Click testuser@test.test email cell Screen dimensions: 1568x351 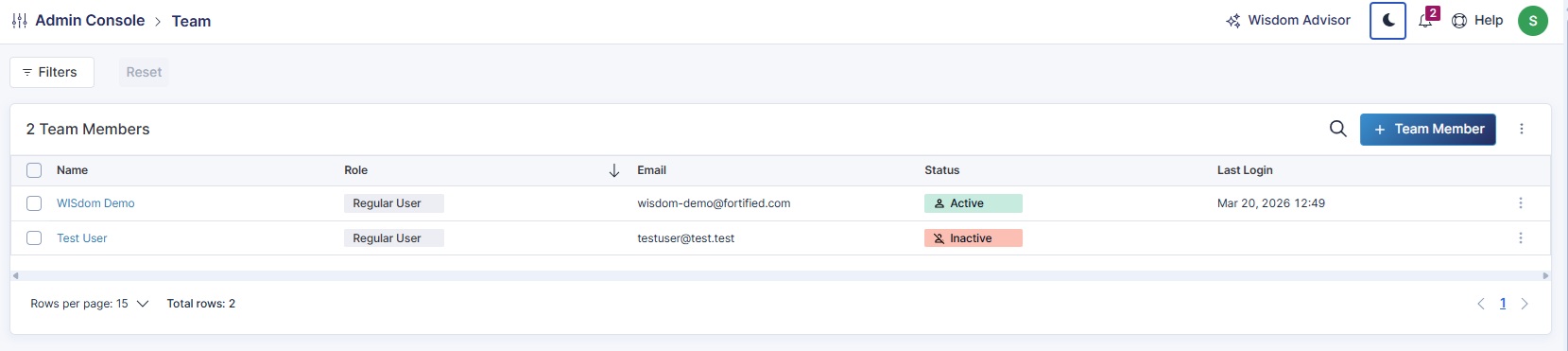coord(685,238)
